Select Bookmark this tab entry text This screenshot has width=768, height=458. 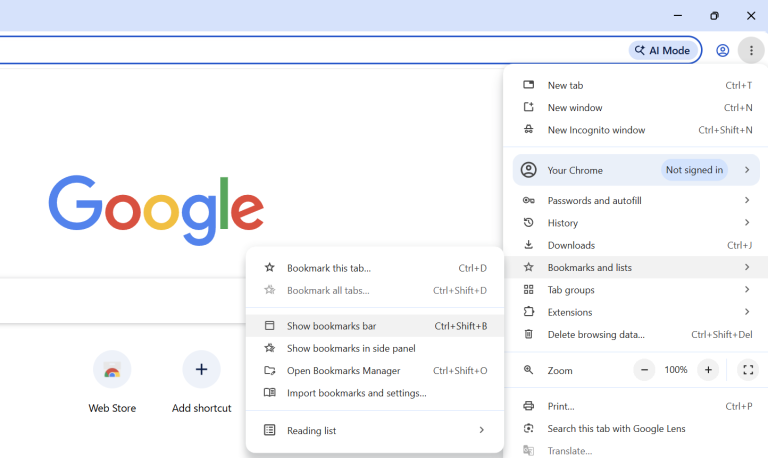point(329,268)
